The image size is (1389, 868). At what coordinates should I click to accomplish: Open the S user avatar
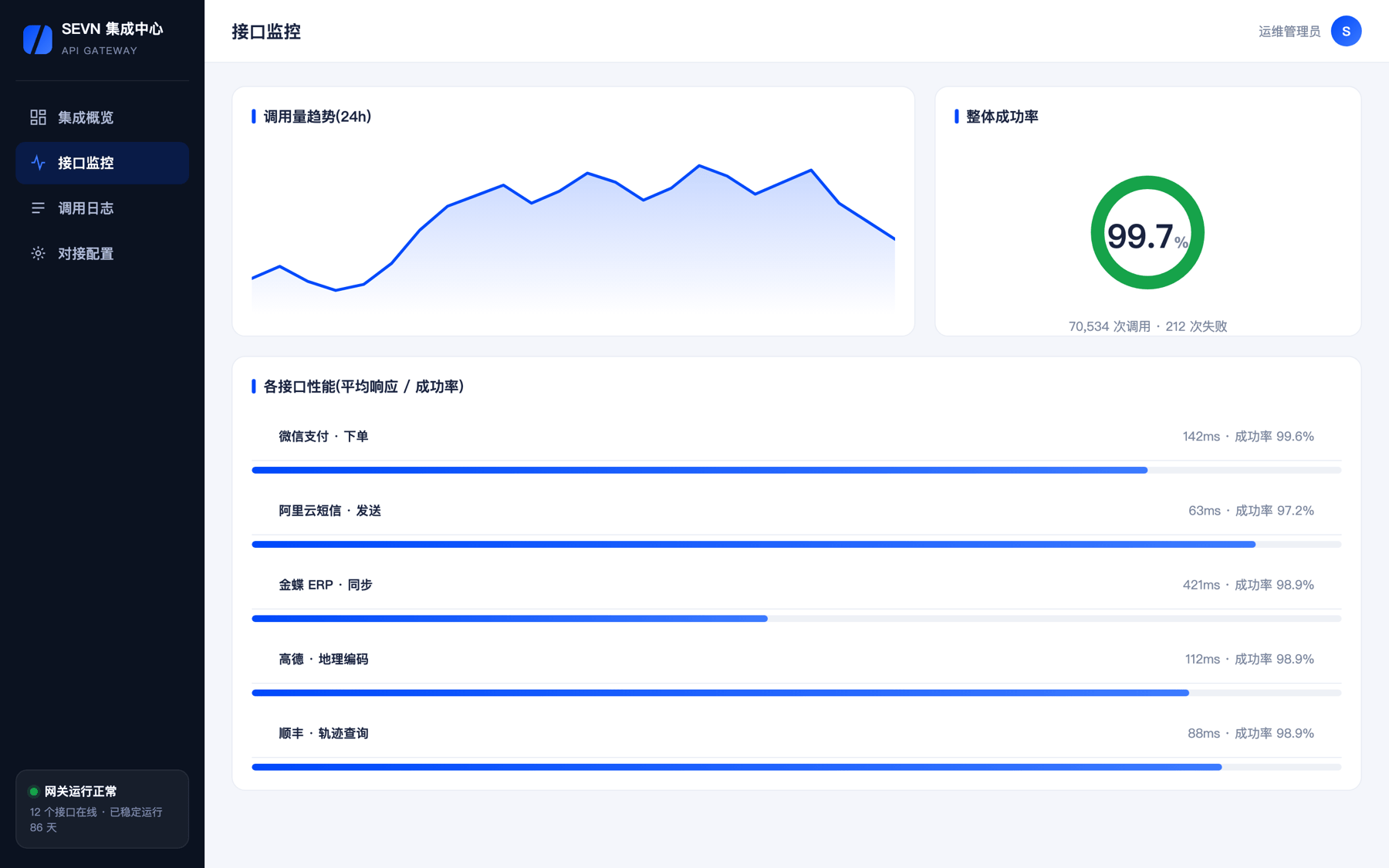point(1346,31)
